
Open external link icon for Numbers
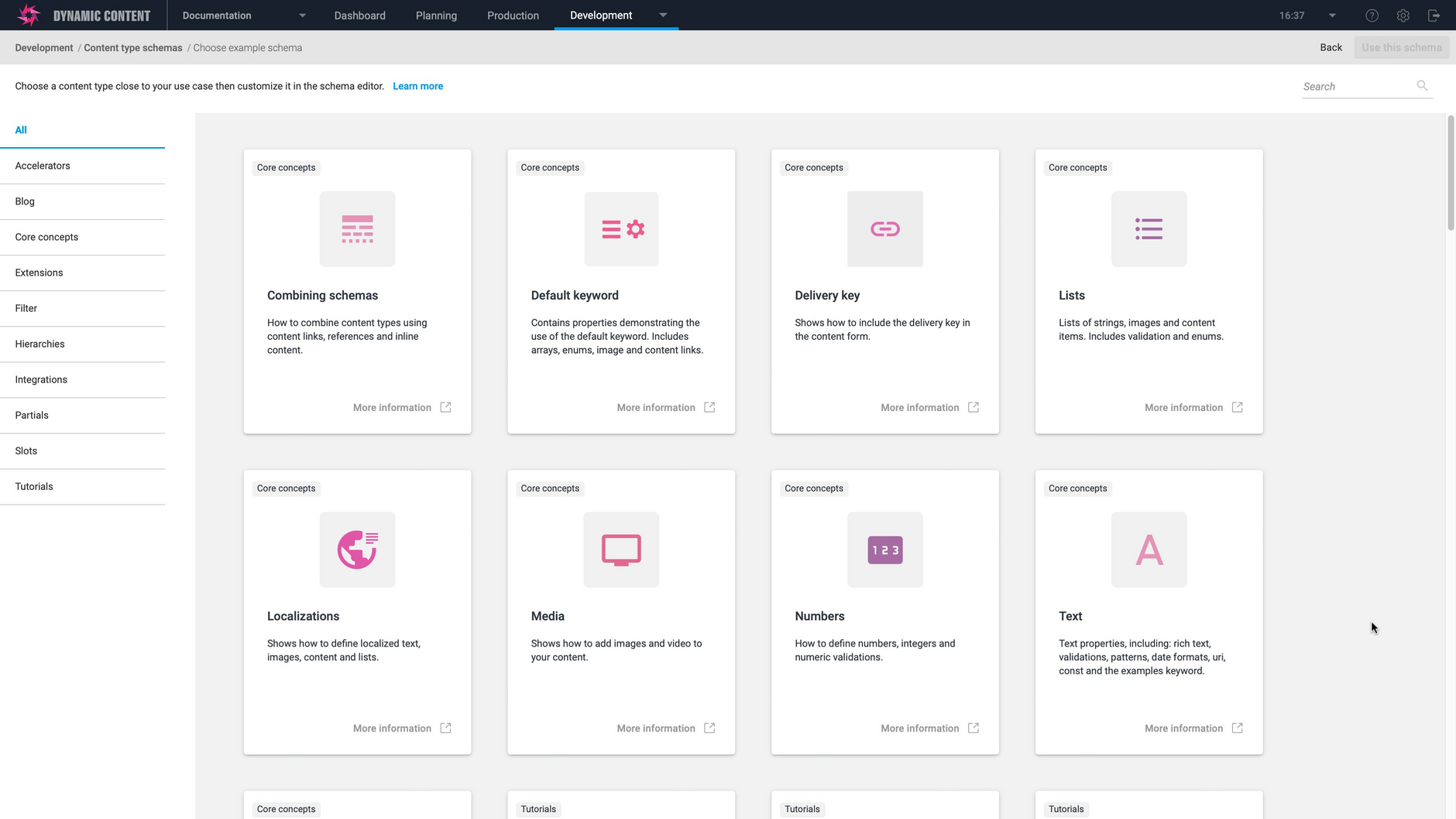[x=974, y=728]
